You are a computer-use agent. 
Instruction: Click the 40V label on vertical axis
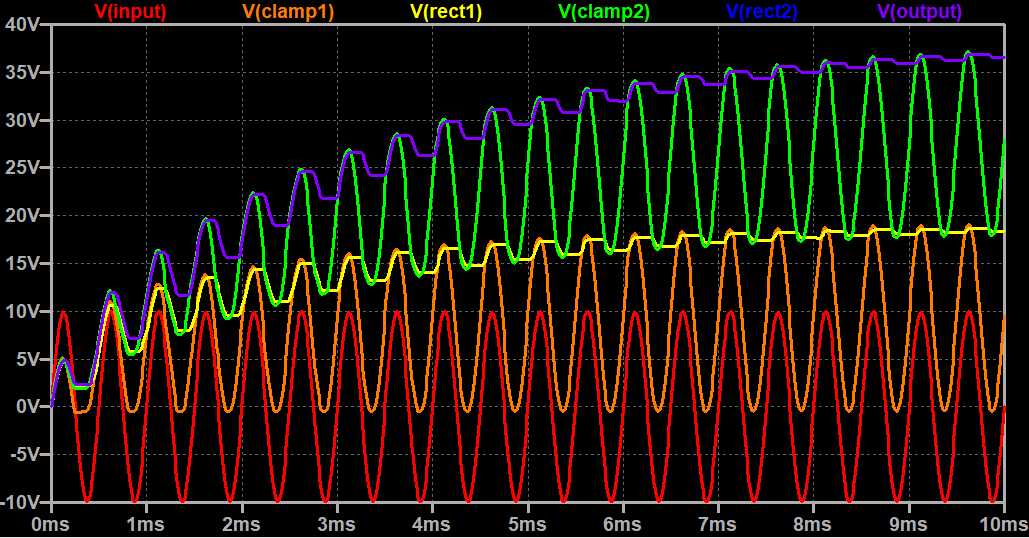[24, 25]
